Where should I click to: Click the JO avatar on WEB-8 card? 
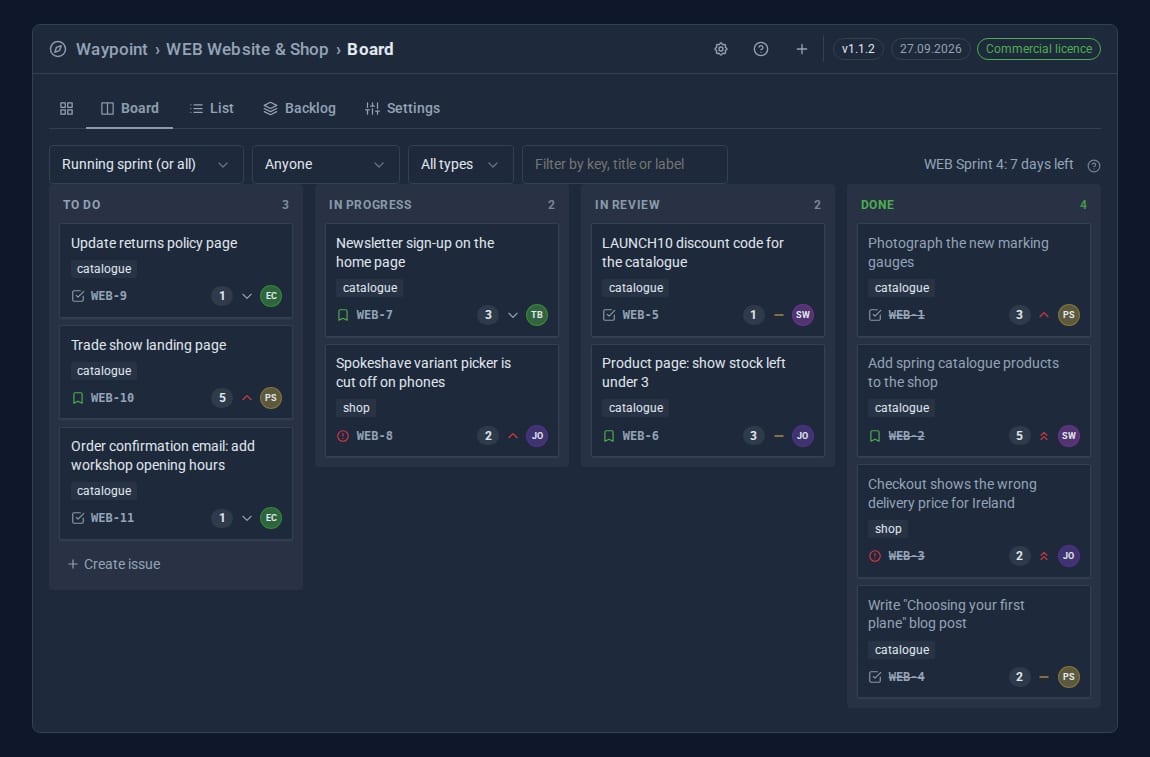tap(537, 436)
